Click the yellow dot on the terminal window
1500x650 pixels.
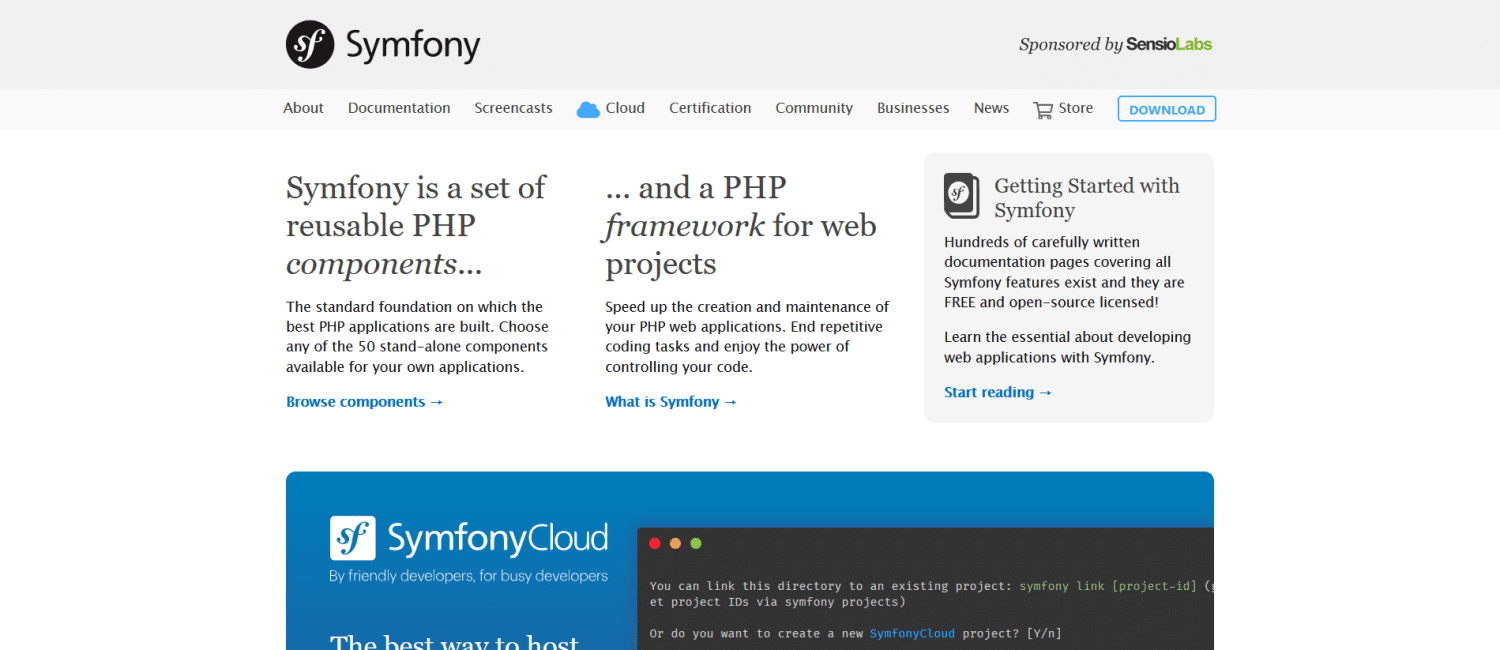(675, 543)
